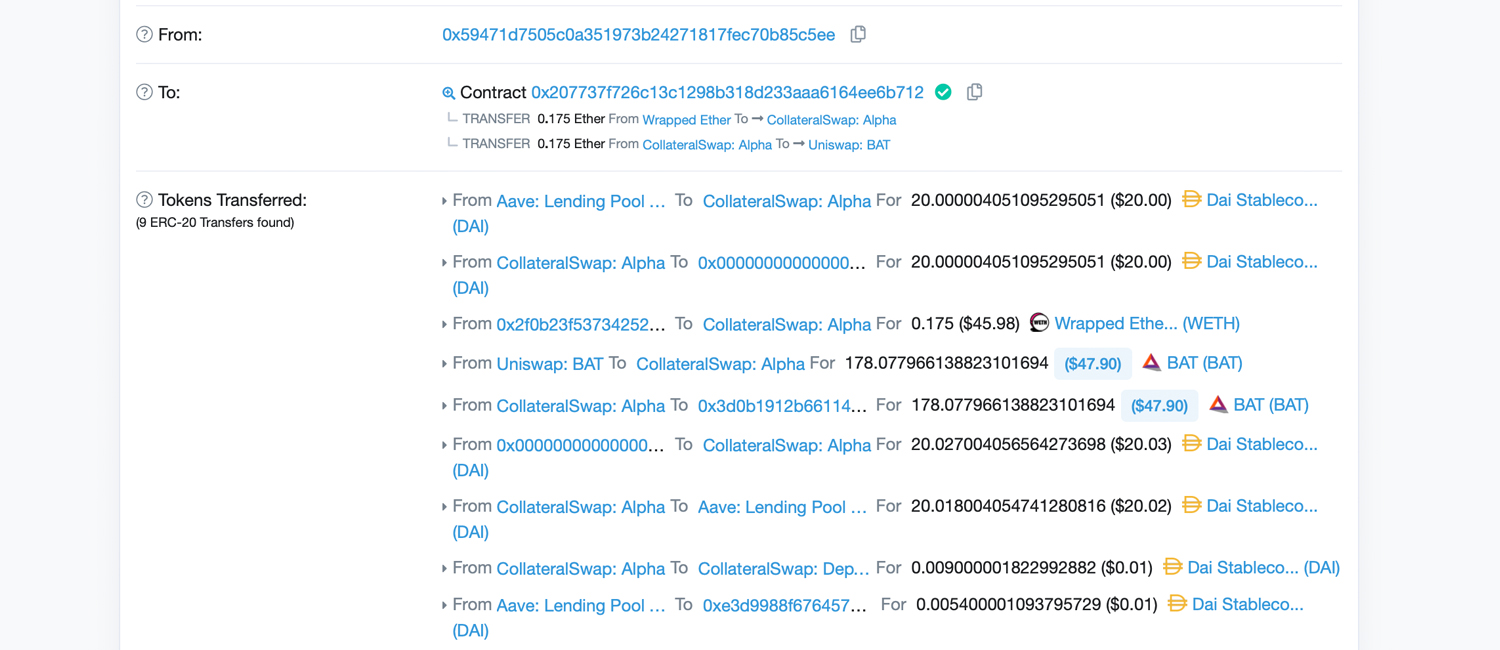Open CollateralSwap: Dep... recipient link
Image resolution: width=1500 pixels, height=650 pixels.
coord(783,569)
